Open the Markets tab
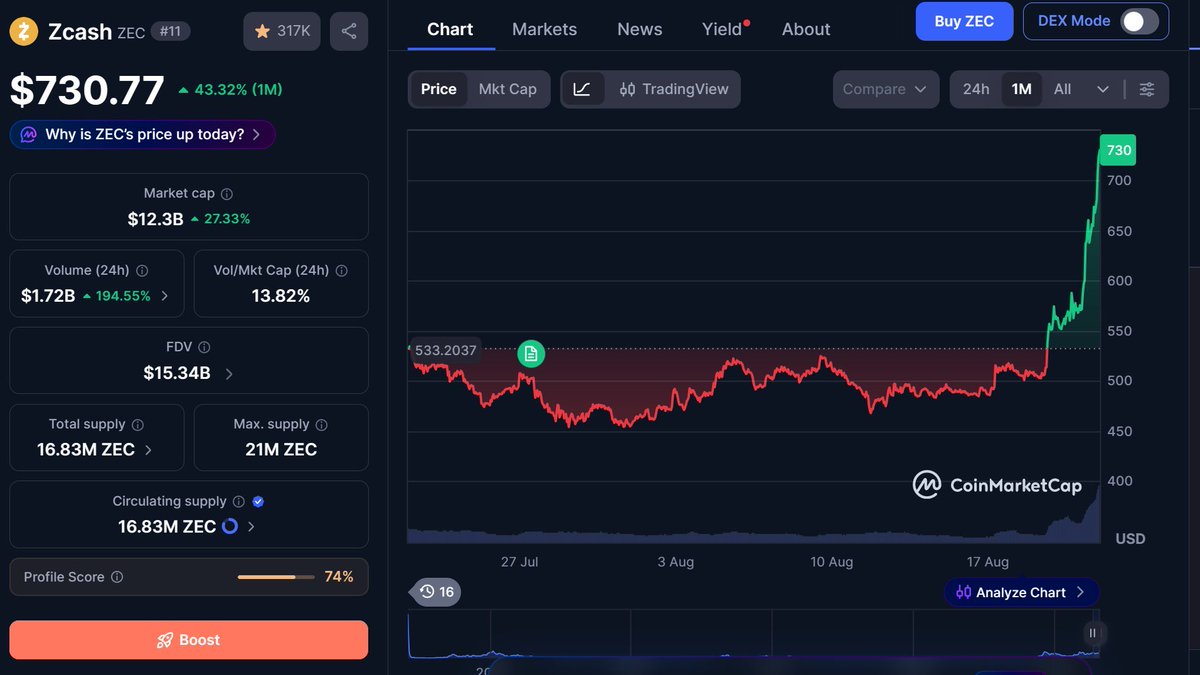The width and height of the screenshot is (1200, 675). [x=544, y=29]
